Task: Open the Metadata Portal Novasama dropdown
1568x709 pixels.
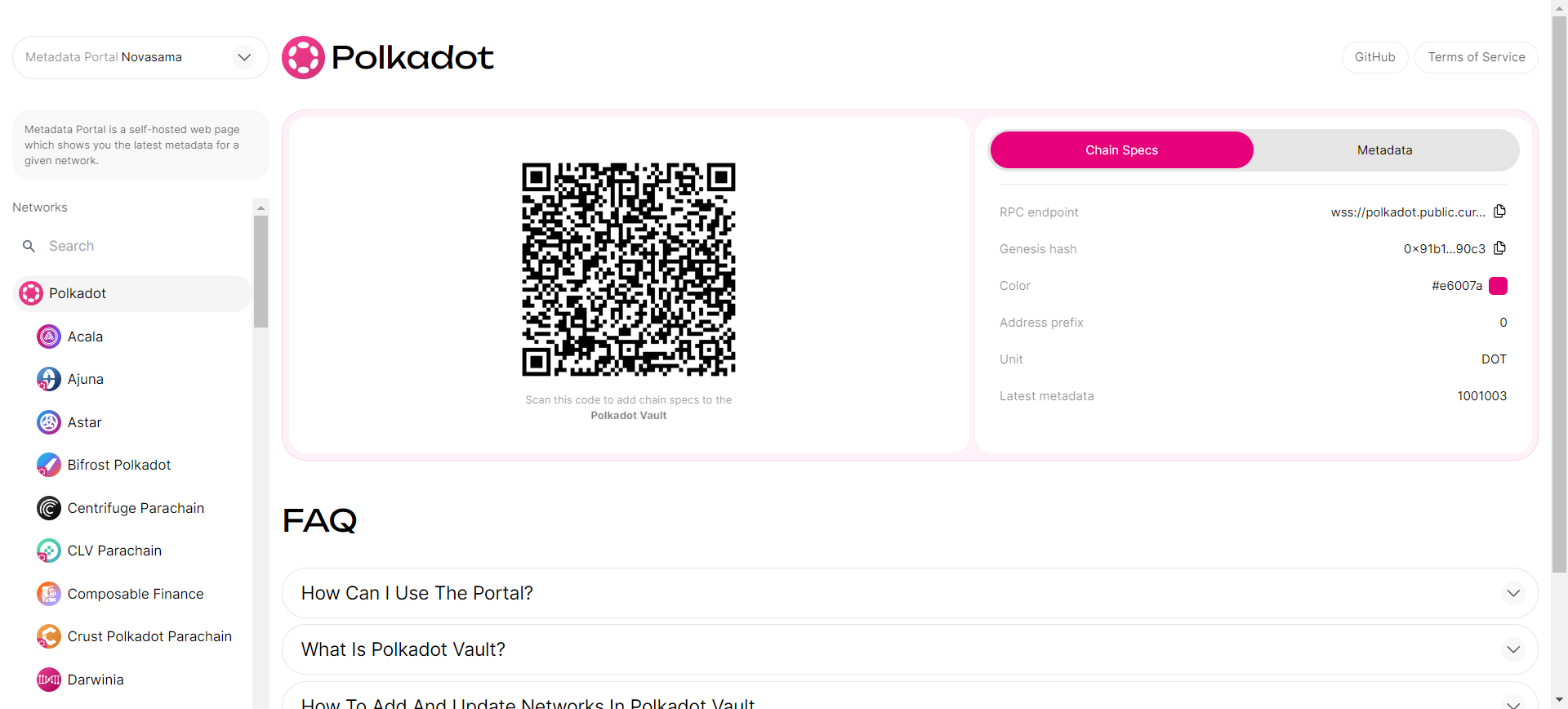Action: coord(140,57)
